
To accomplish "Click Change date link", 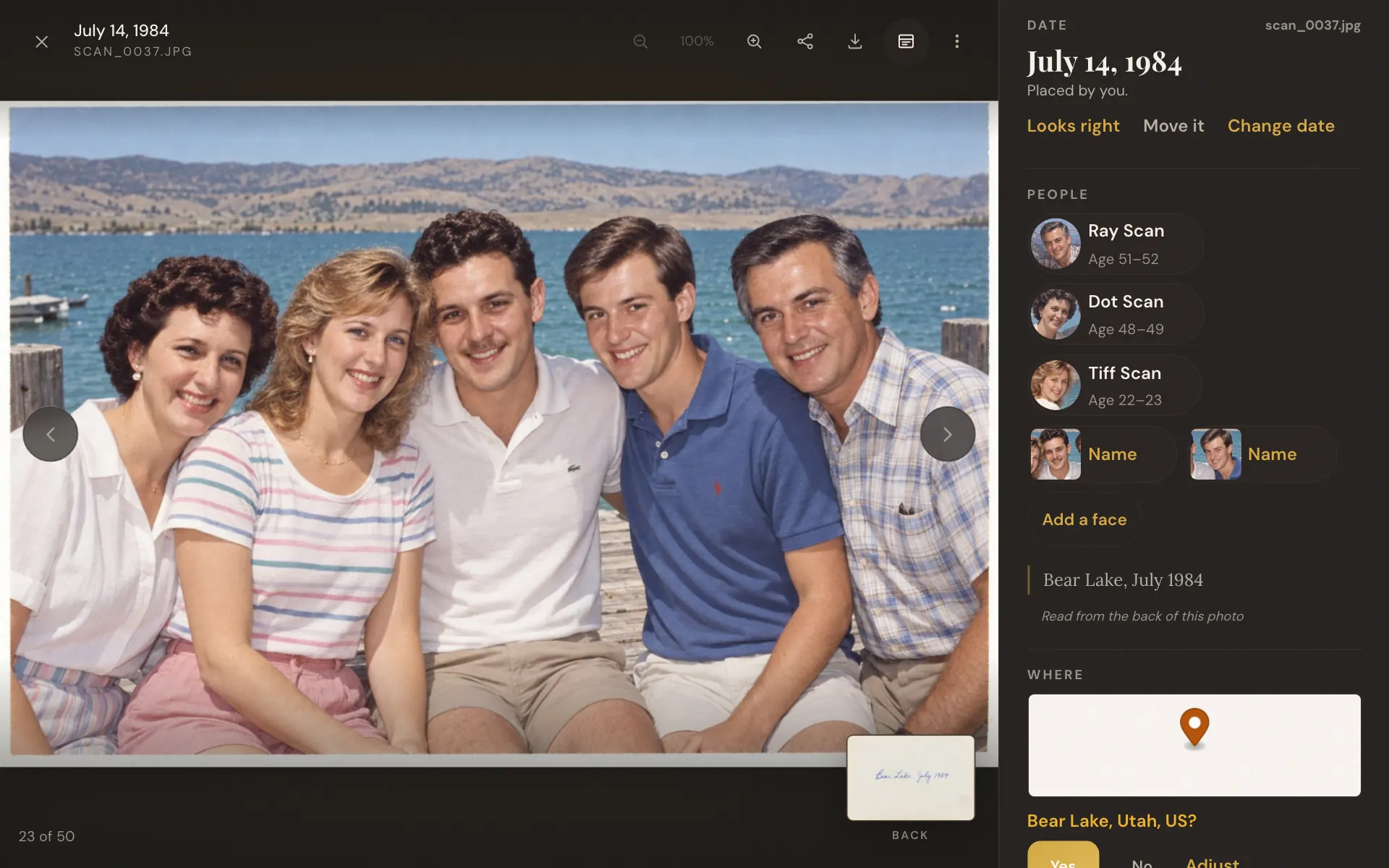I will click(x=1280, y=126).
